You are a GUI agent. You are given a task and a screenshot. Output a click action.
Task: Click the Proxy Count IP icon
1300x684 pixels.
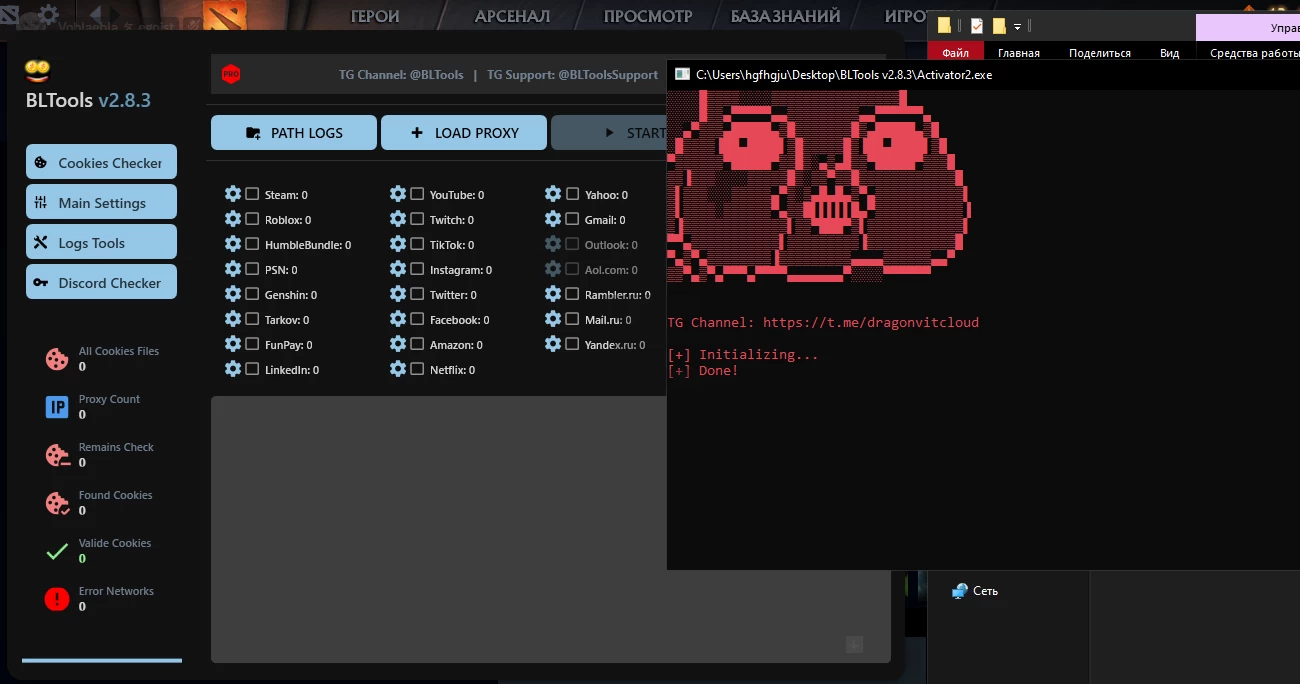[57, 407]
